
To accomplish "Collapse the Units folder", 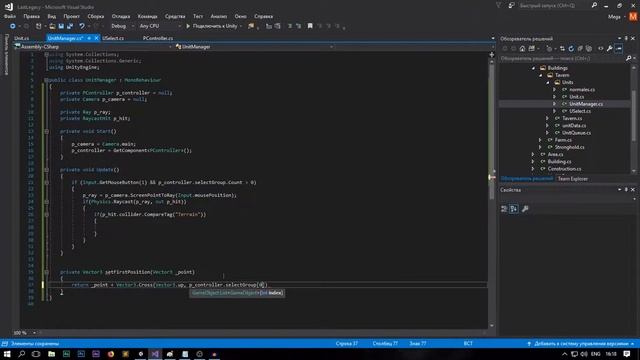I will pyautogui.click(x=548, y=82).
